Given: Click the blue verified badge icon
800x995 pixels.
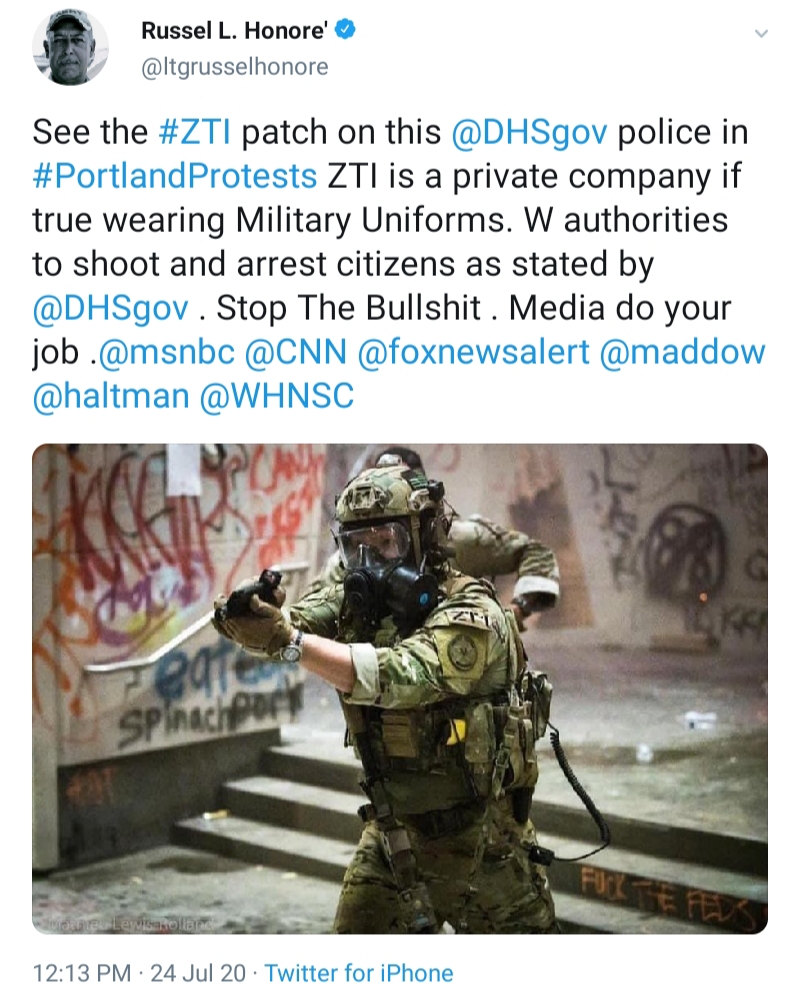Looking at the screenshot, I should [345, 29].
